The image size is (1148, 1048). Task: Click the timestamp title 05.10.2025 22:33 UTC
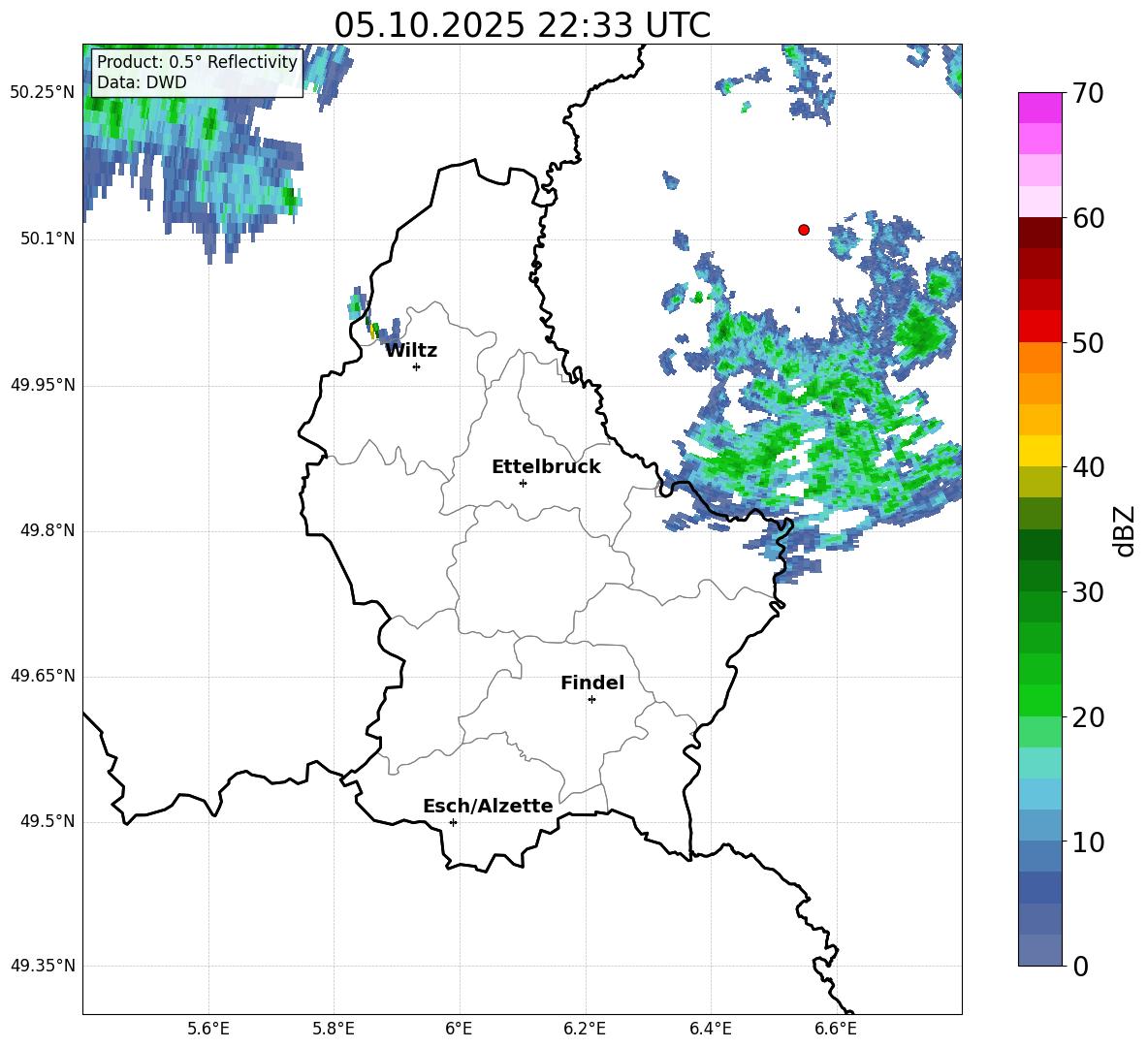coord(522,25)
